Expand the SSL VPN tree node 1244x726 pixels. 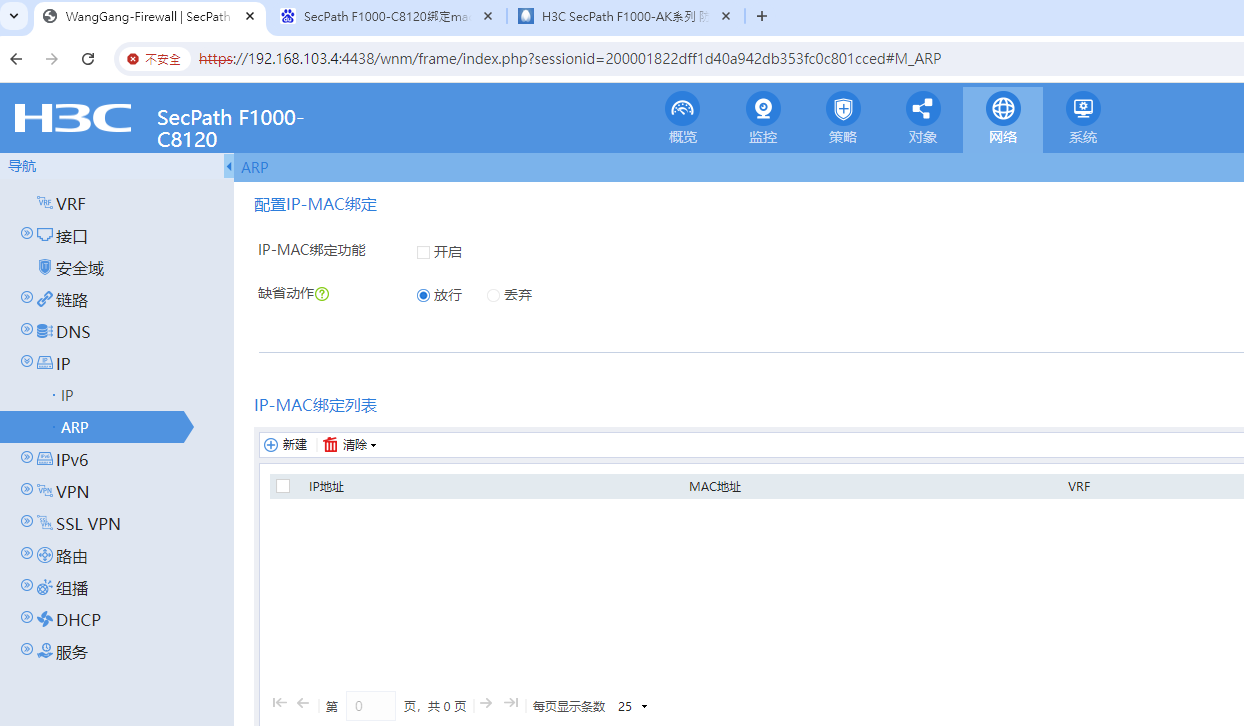point(27,521)
